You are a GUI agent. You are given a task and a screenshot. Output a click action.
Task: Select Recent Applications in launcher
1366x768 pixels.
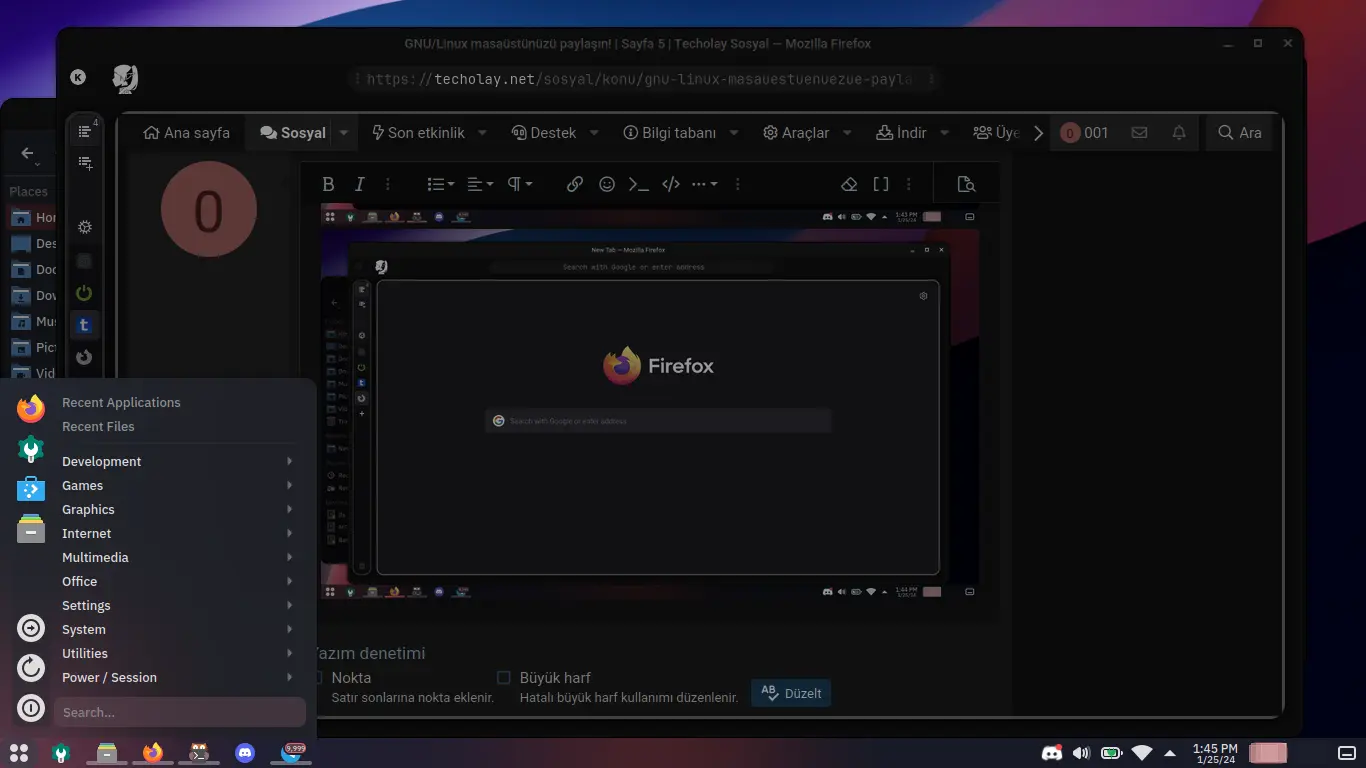[x=121, y=402]
